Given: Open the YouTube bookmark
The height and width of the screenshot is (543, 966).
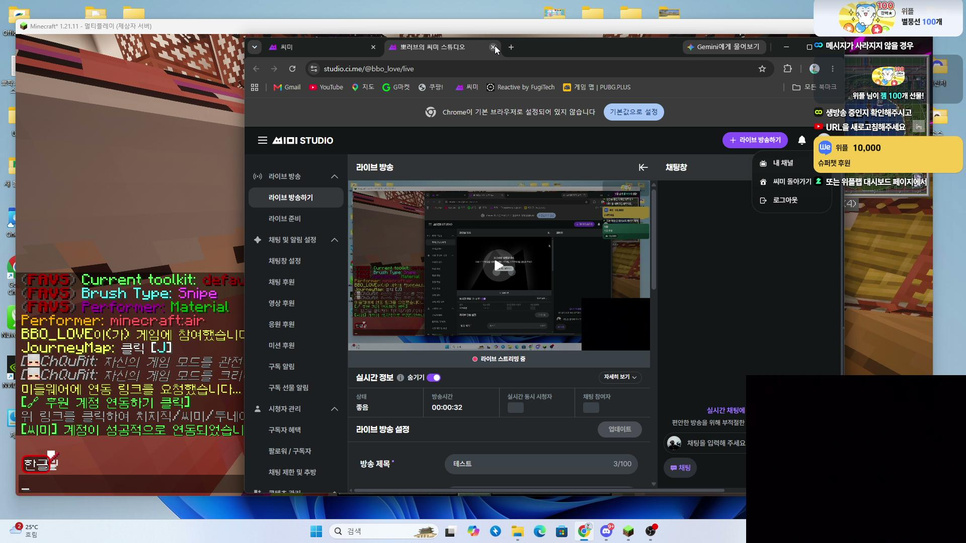Looking at the screenshot, I should tap(326, 88).
